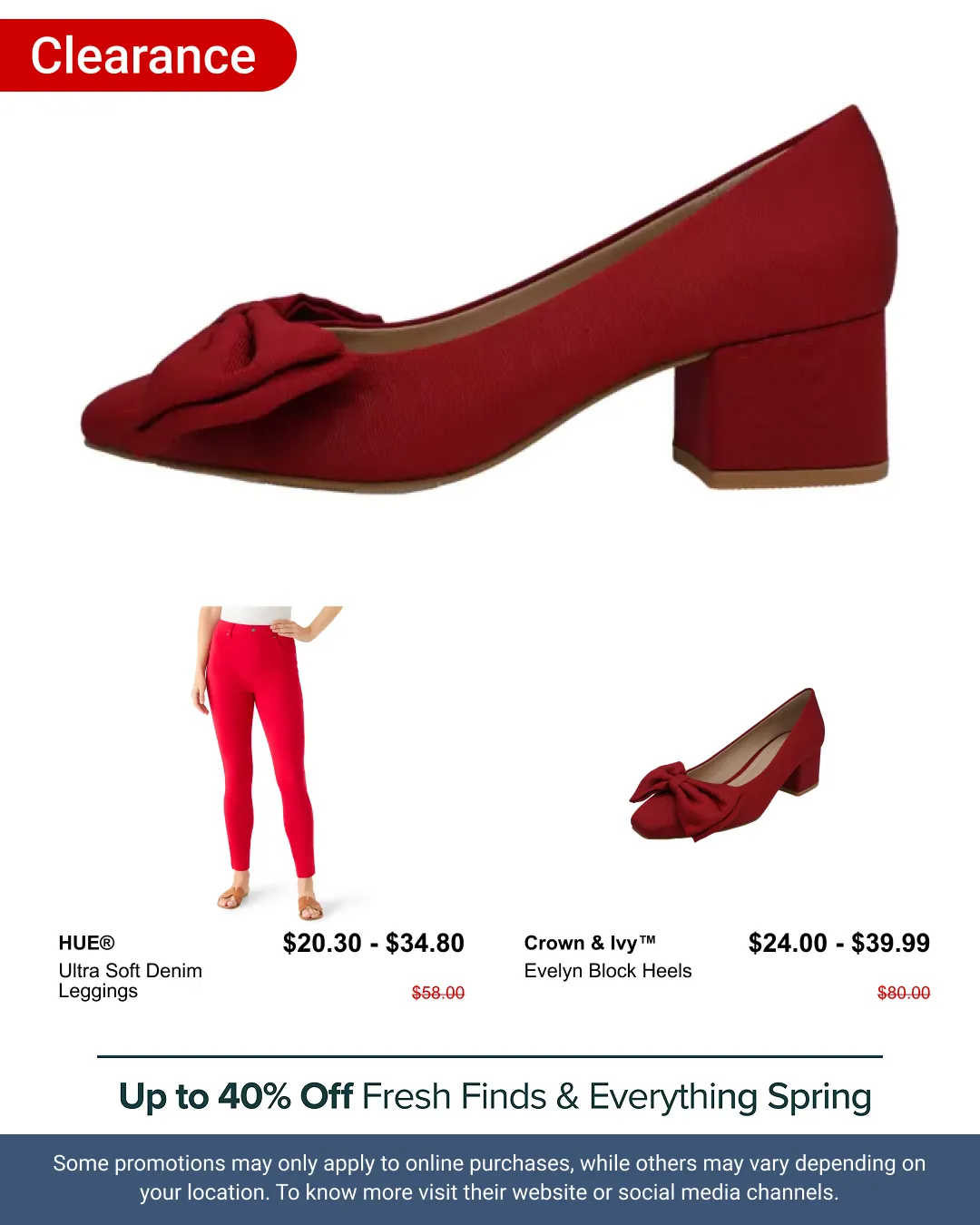This screenshot has height=1225, width=980.
Task: Click the horizontal divider above headline
Action: pyautogui.click(x=490, y=1056)
